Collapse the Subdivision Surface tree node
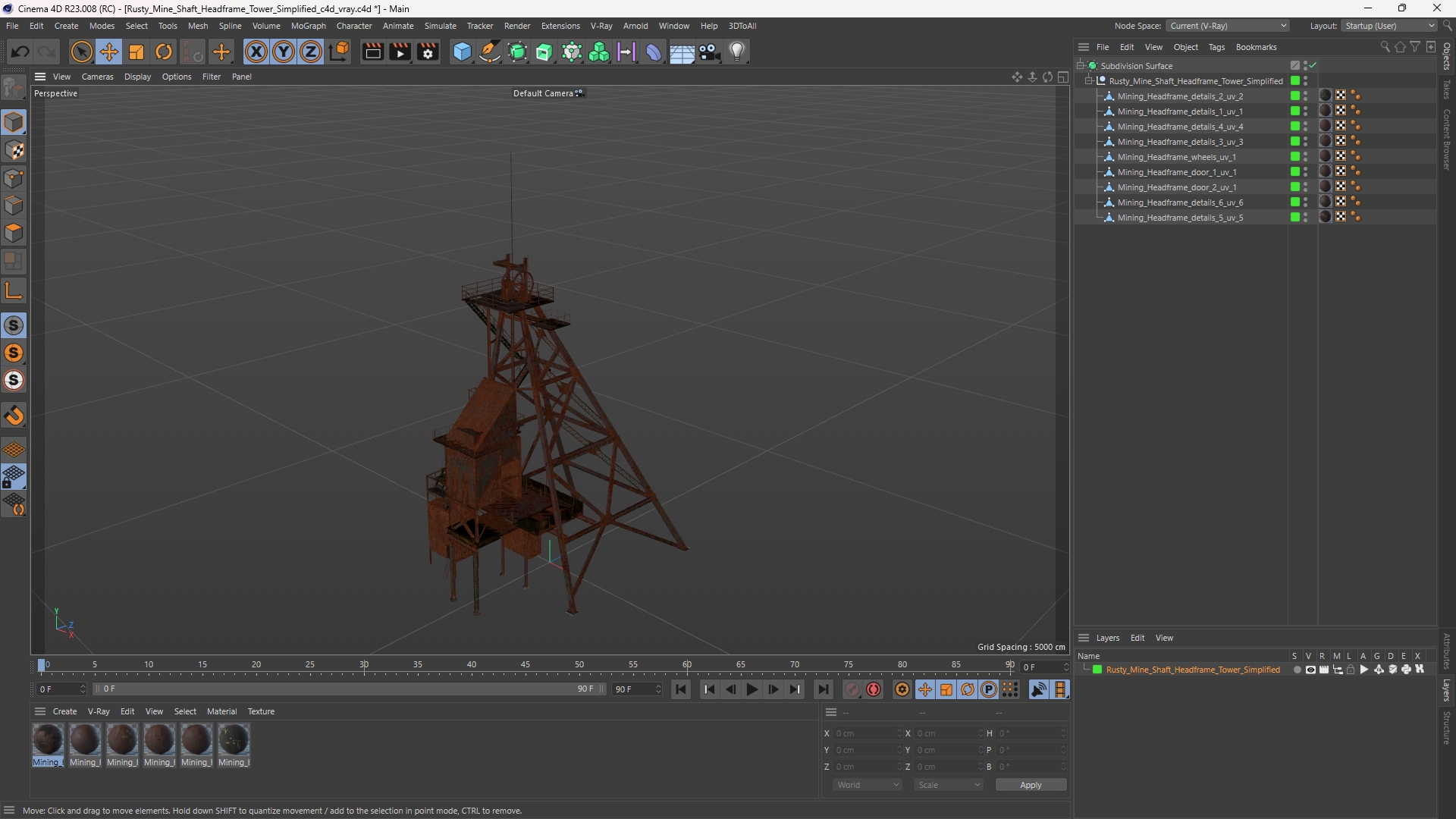This screenshot has width=1456, height=819. pos(1081,65)
